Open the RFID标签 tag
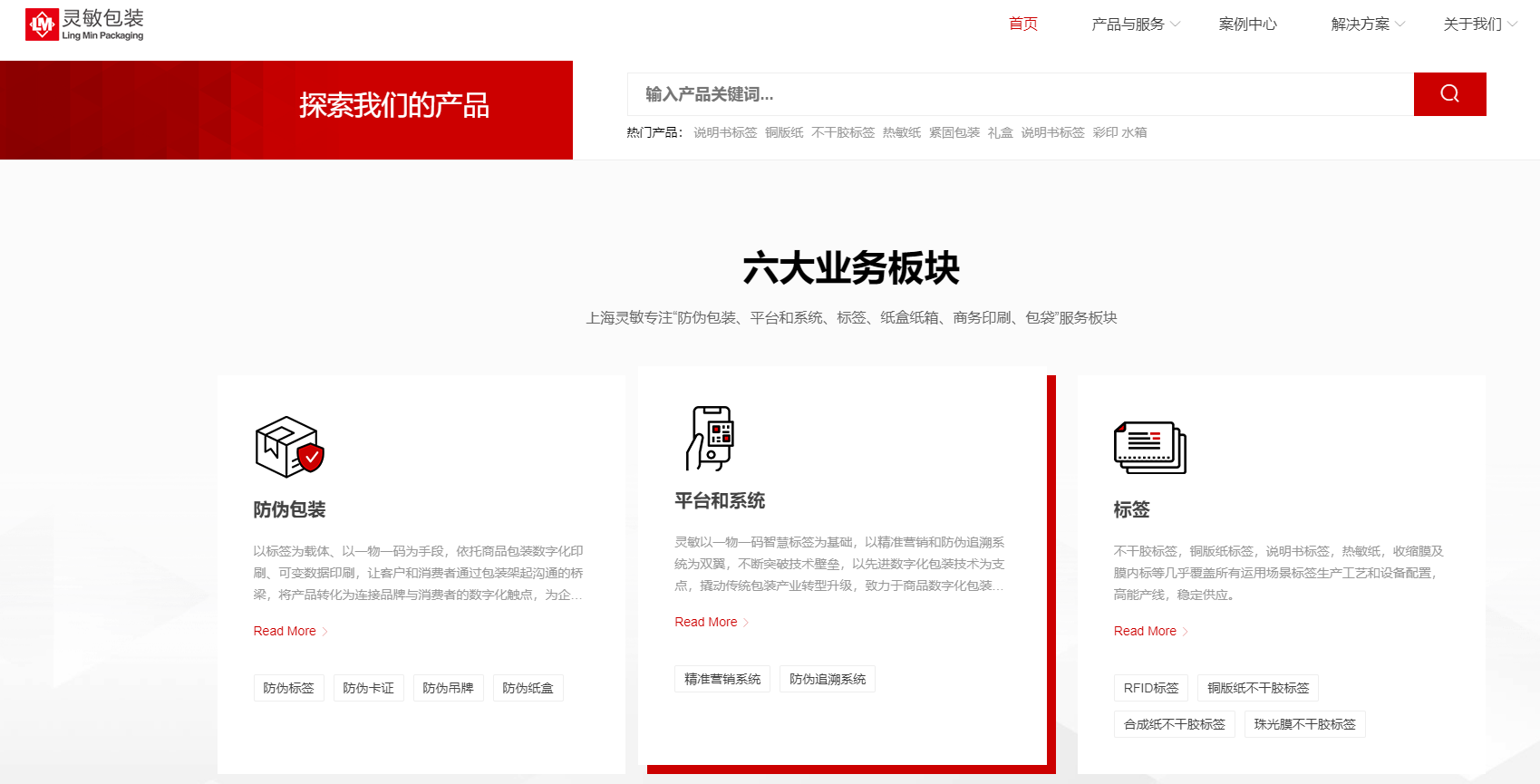 1151,688
